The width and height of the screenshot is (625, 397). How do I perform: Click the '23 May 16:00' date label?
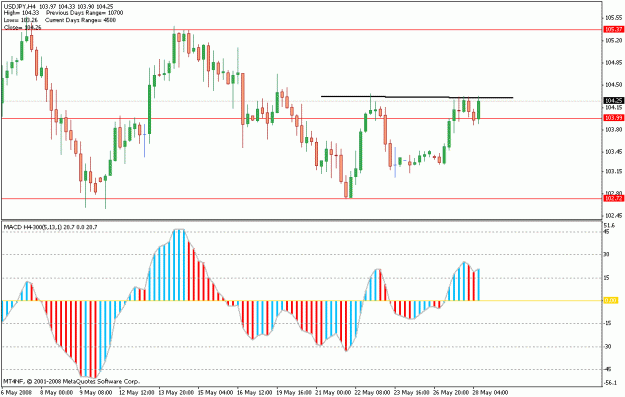412,393
